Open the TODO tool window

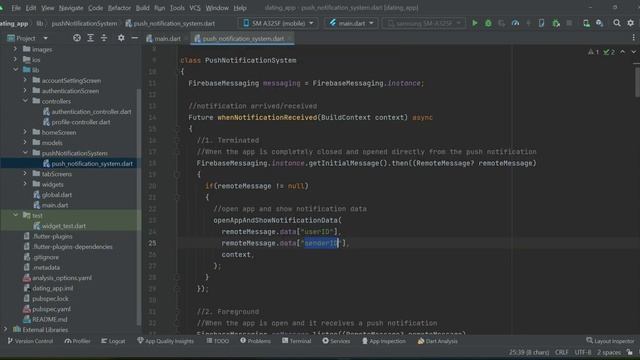click(218, 341)
